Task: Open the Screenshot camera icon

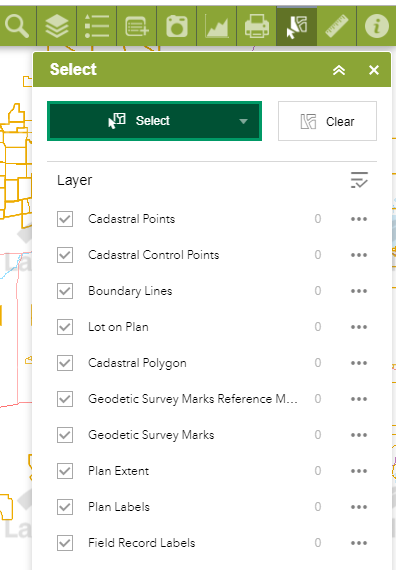Action: click(177, 26)
